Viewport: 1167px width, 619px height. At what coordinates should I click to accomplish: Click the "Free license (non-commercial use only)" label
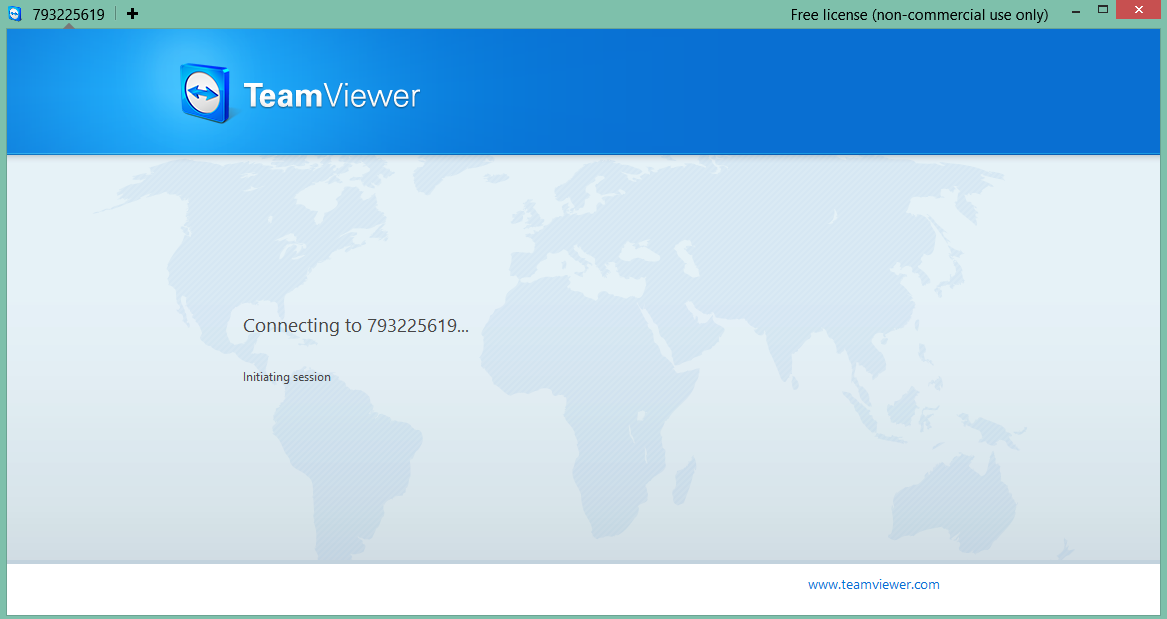click(x=919, y=15)
